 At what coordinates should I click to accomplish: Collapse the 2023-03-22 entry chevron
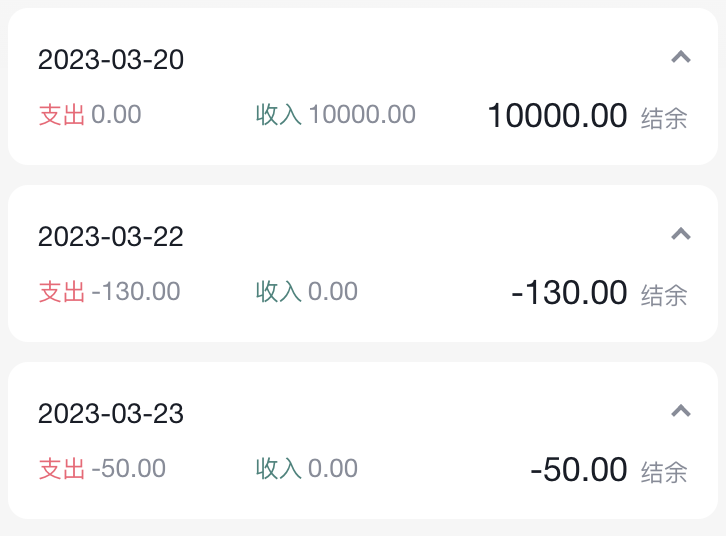point(681,235)
